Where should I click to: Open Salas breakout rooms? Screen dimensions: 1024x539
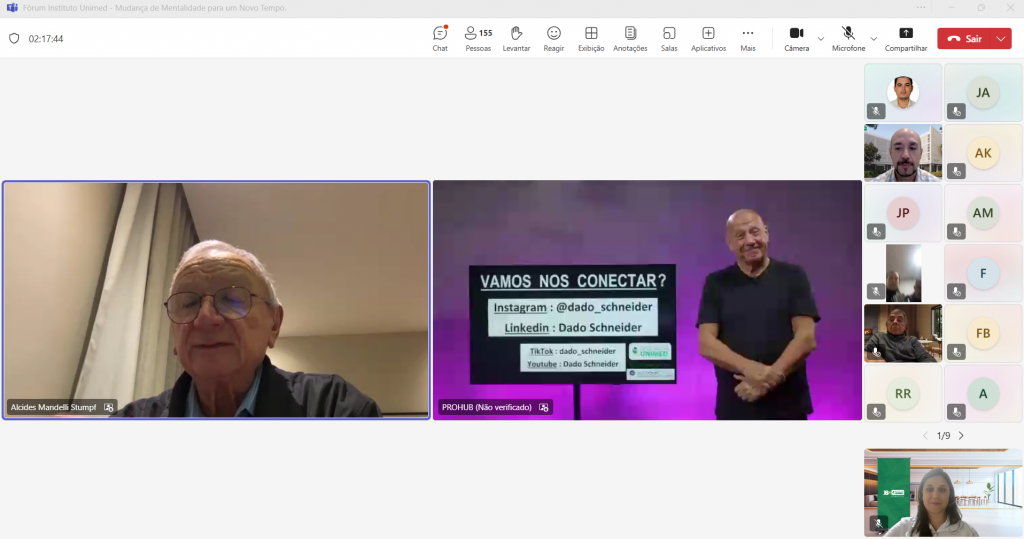point(669,39)
